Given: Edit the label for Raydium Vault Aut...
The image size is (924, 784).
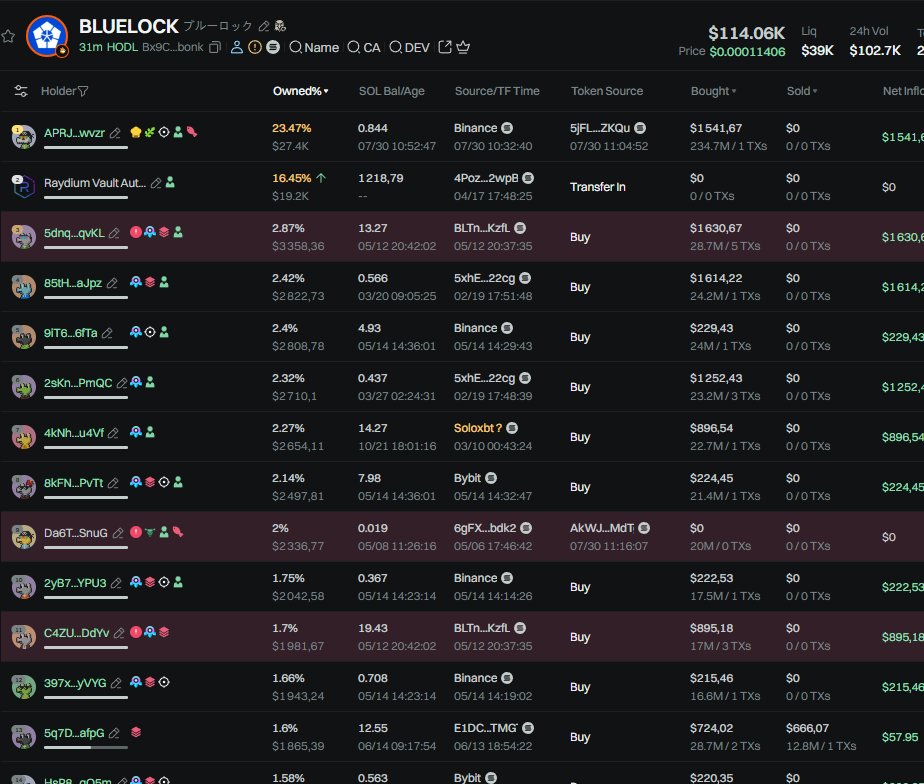Looking at the screenshot, I should point(156,183).
